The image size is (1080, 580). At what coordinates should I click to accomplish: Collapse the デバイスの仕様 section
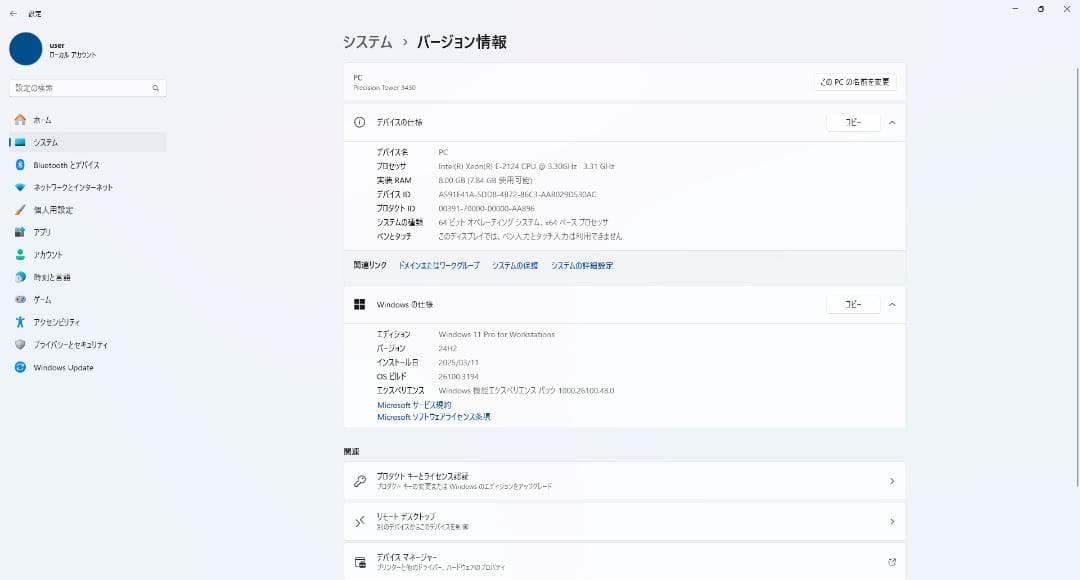[x=891, y=123]
